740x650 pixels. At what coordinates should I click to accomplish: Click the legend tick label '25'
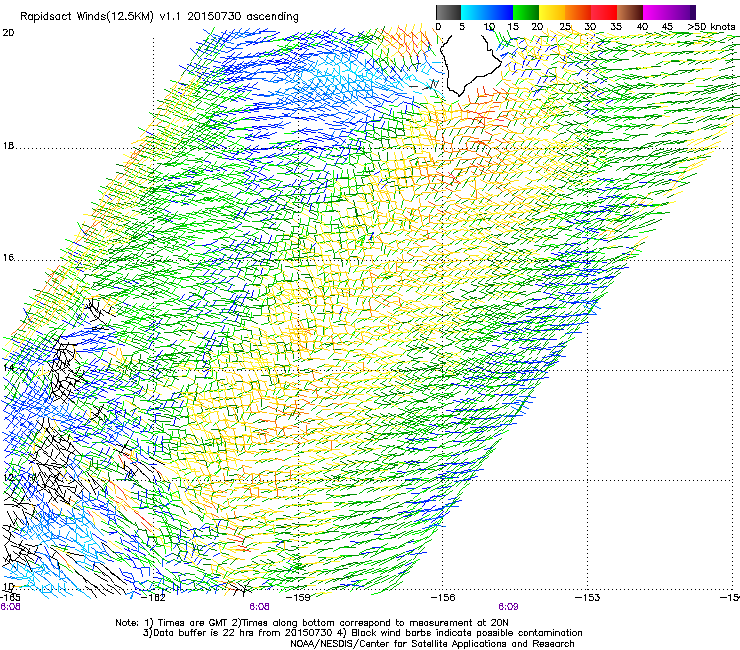click(565, 27)
